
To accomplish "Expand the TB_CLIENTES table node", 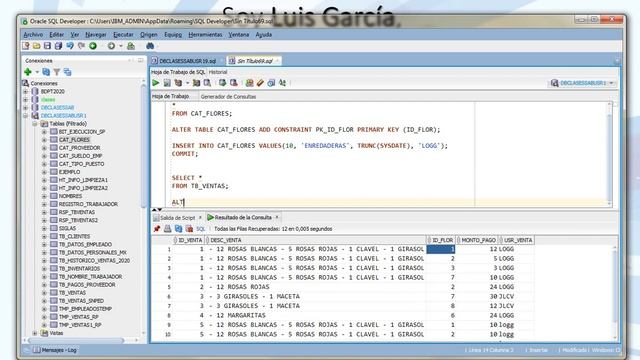I will click(x=44, y=236).
